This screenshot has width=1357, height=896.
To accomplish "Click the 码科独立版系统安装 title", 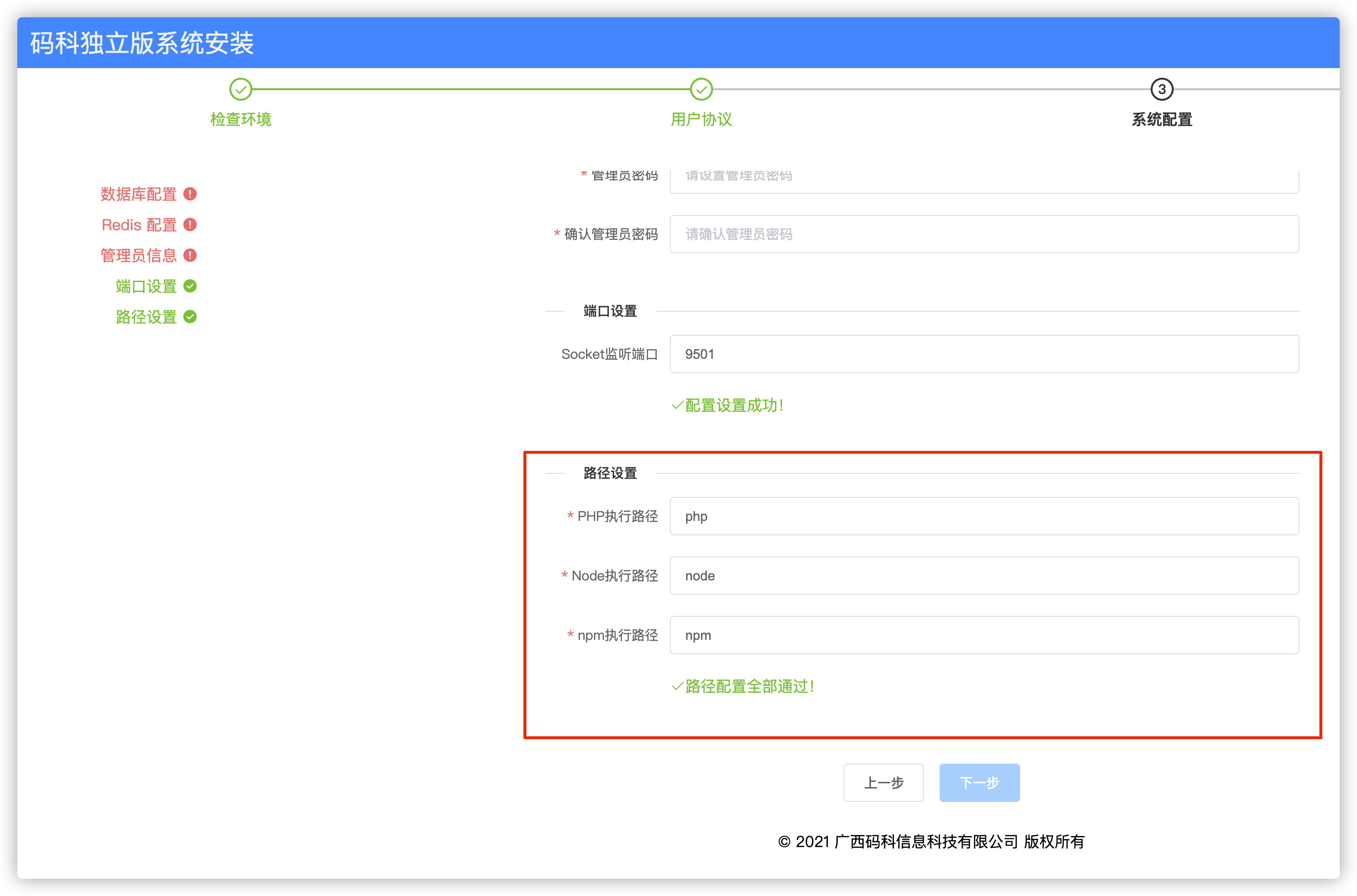I will coord(142,43).
